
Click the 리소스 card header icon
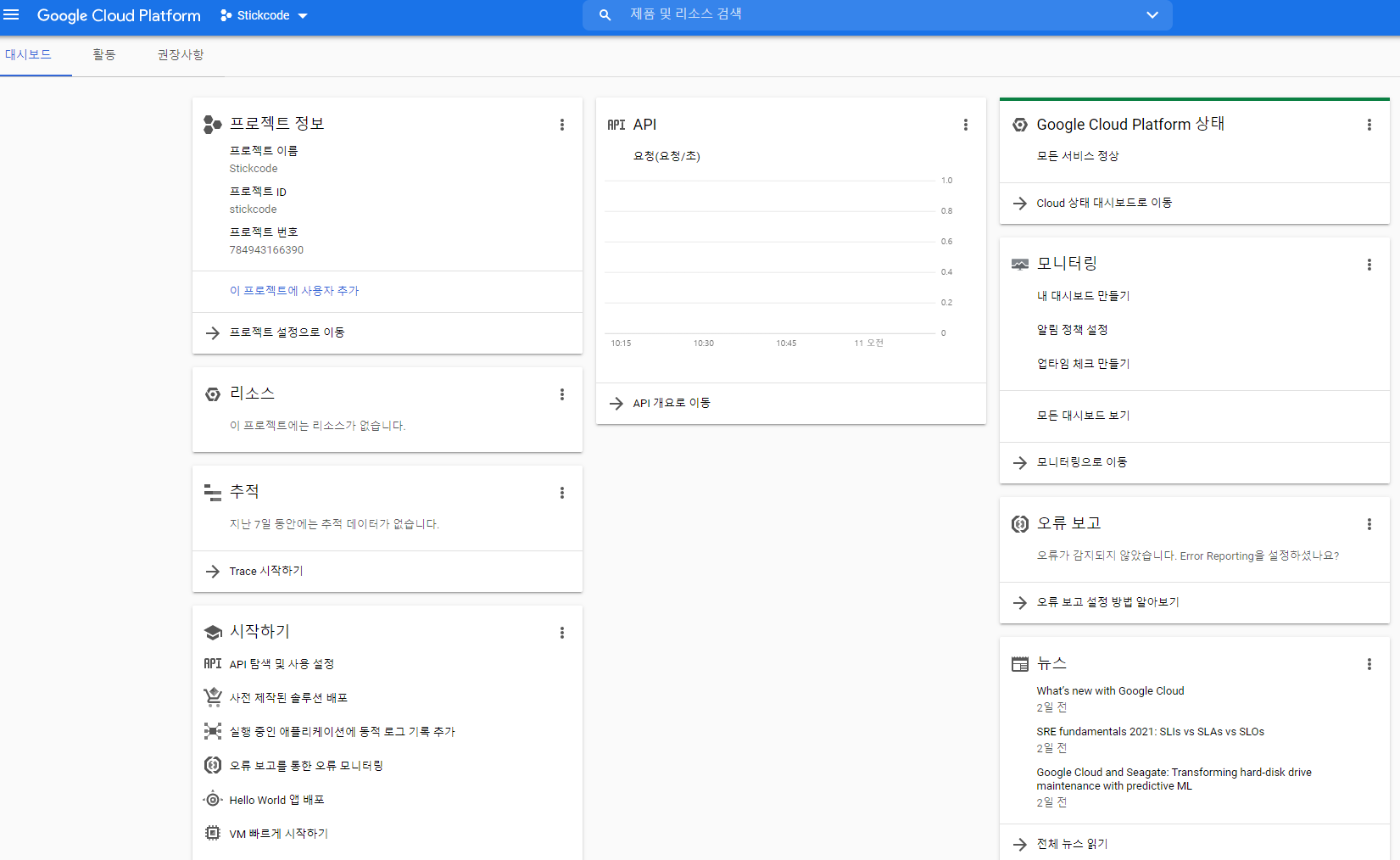[x=213, y=394]
